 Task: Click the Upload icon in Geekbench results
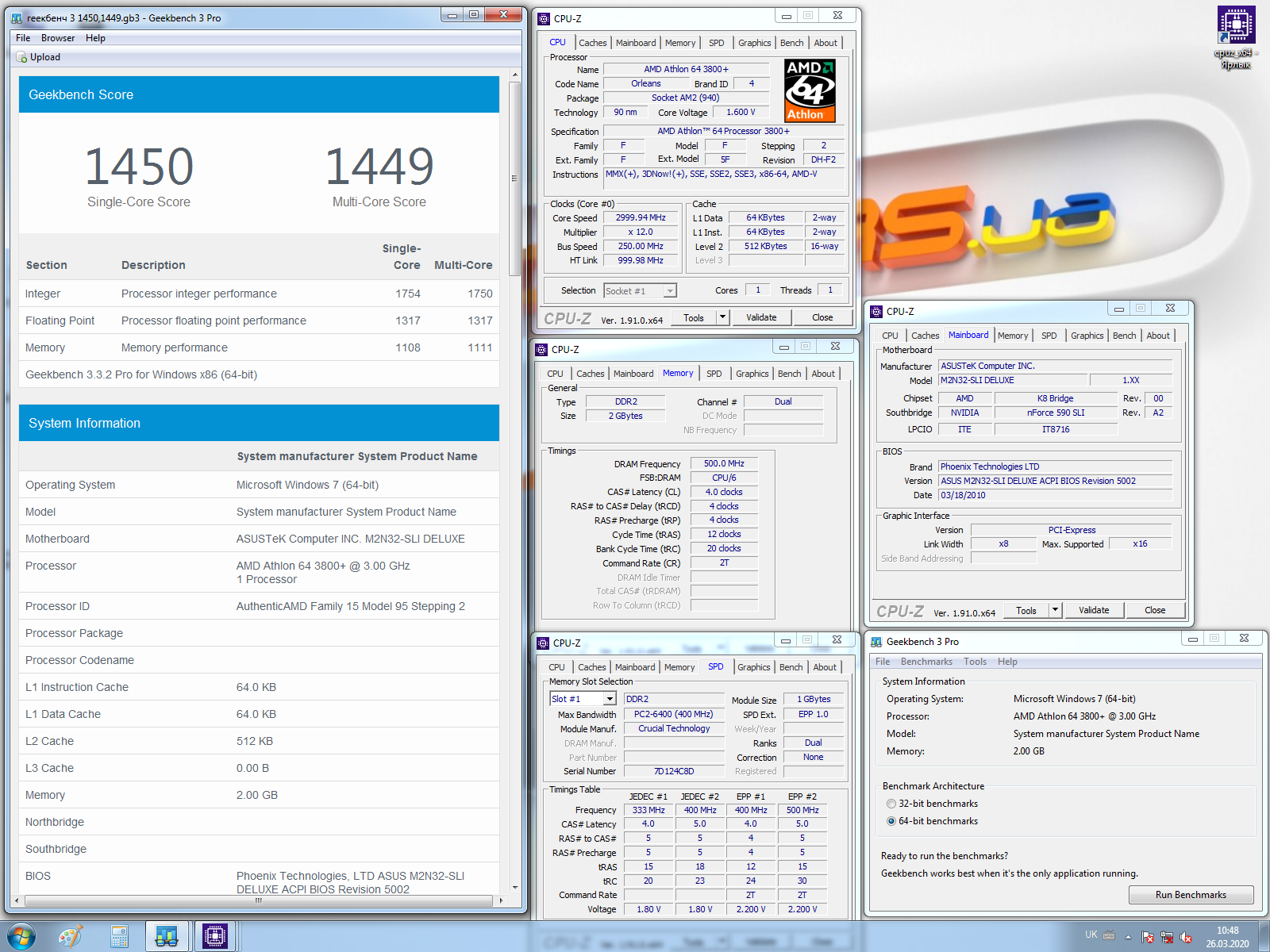coord(21,57)
